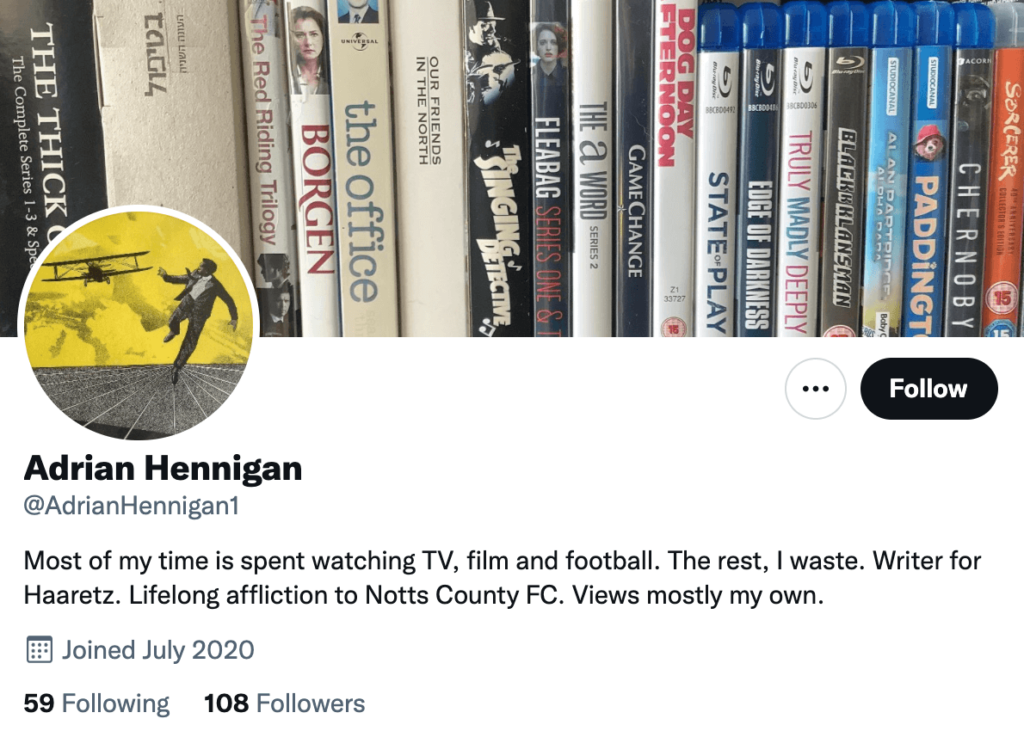View the 59 Following list

click(96, 703)
